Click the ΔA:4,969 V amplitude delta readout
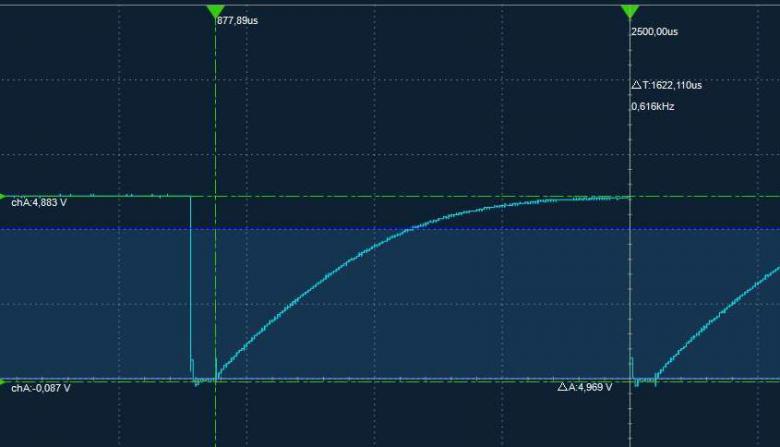The width and height of the screenshot is (780, 447). (x=585, y=387)
